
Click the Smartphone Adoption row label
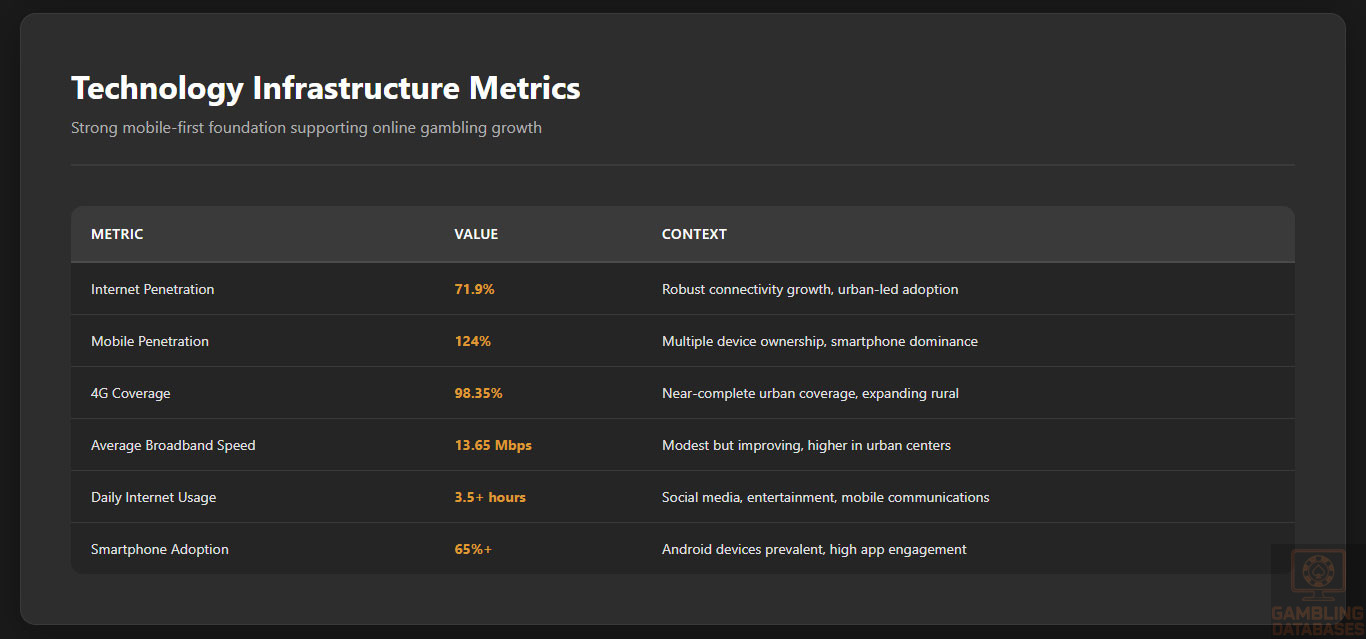tap(160, 549)
